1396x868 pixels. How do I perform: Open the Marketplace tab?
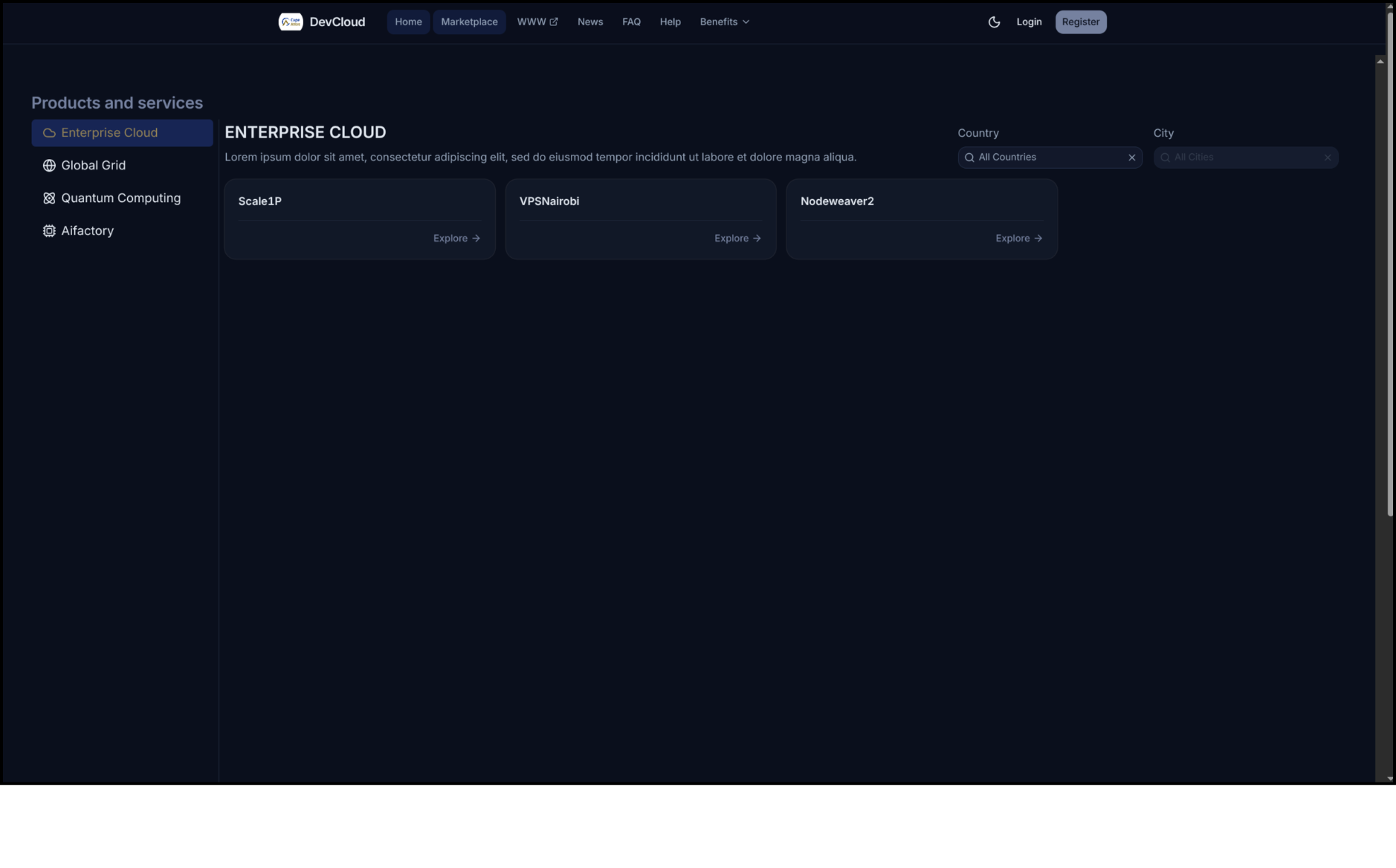(x=469, y=22)
